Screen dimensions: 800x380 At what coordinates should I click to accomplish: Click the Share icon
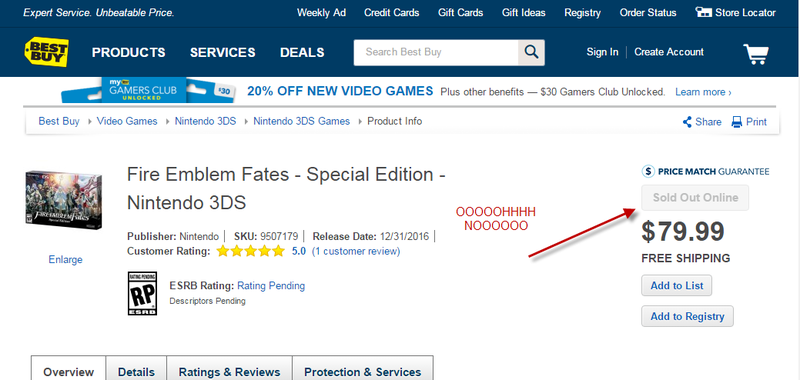tap(687, 122)
